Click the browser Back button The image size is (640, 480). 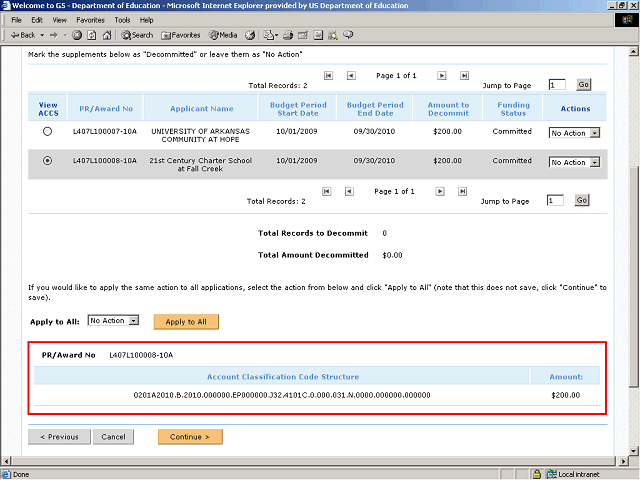(24, 35)
